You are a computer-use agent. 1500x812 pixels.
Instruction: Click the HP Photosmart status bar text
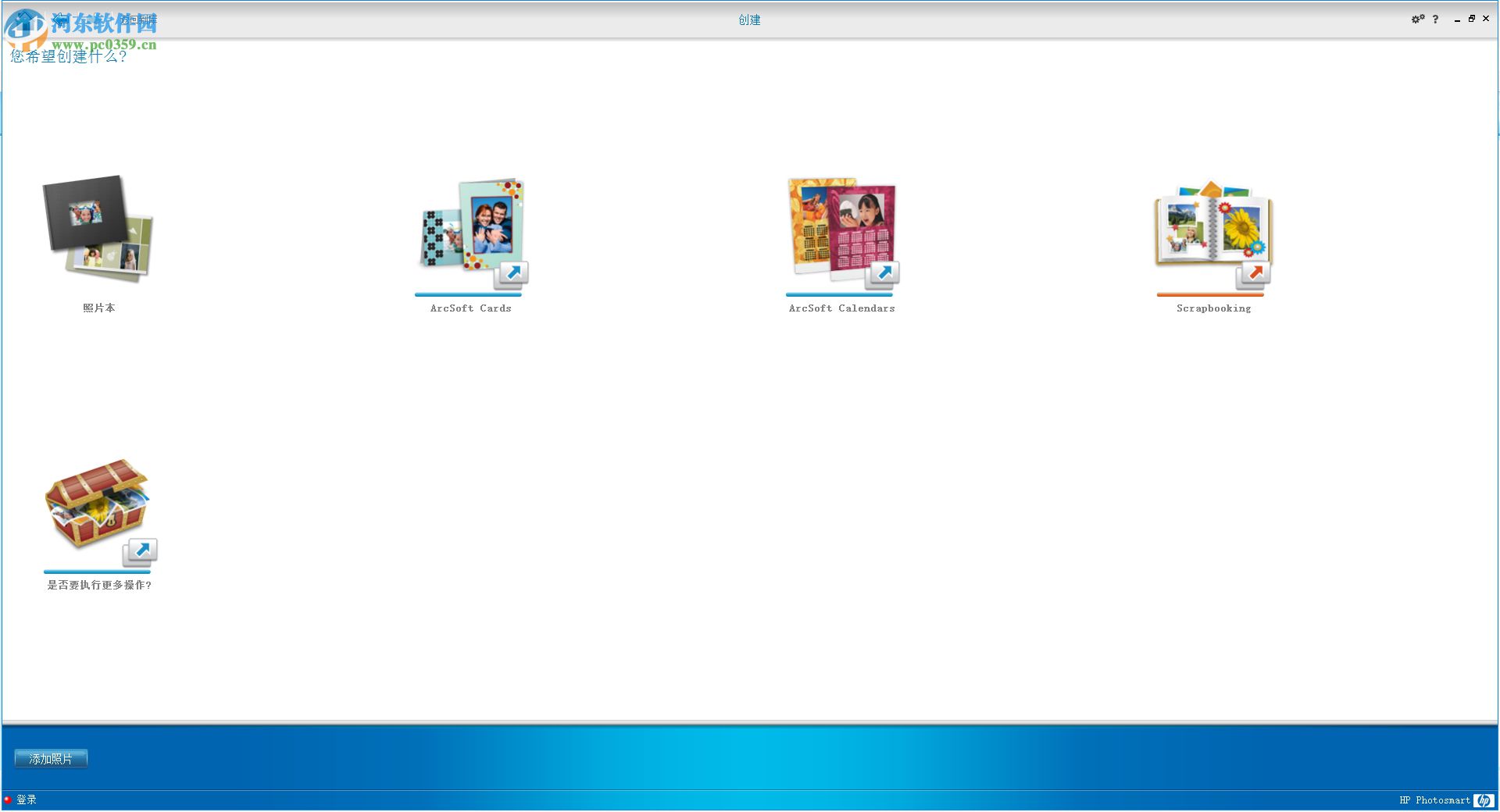pos(1434,800)
